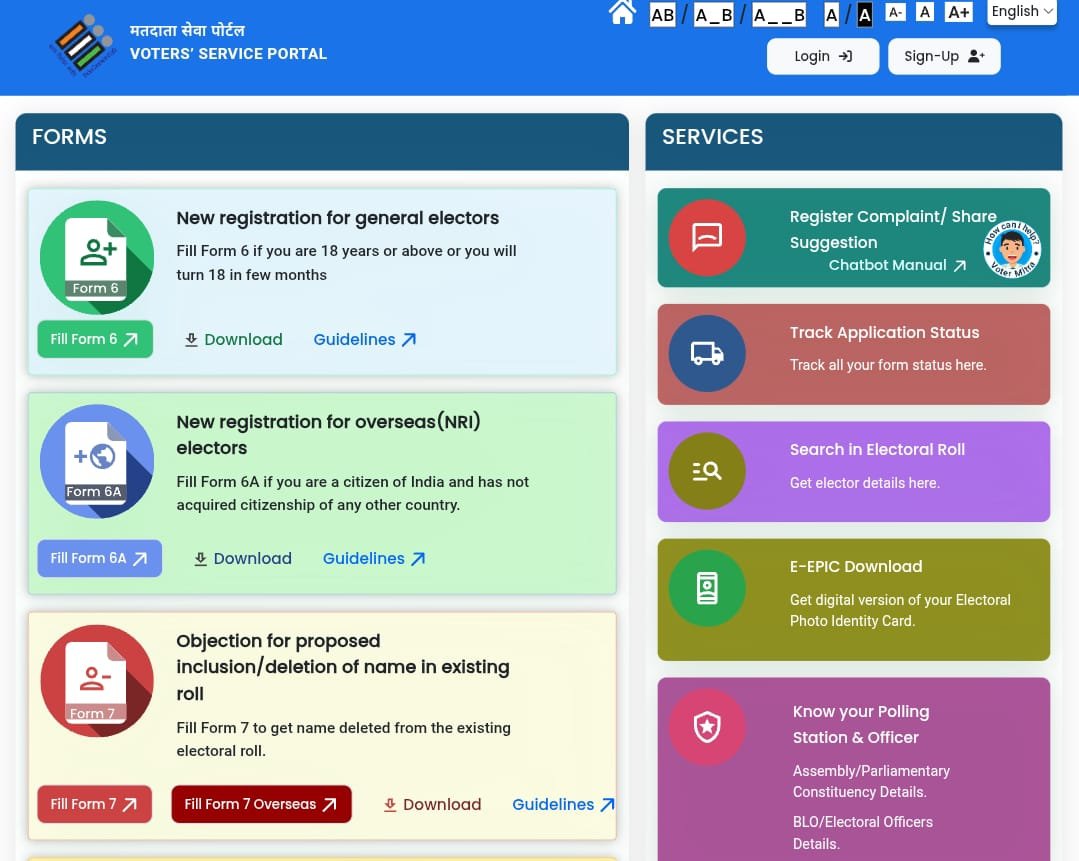Image resolution: width=1079 pixels, height=861 pixels.
Task: Open the English language dropdown
Action: click(1022, 12)
